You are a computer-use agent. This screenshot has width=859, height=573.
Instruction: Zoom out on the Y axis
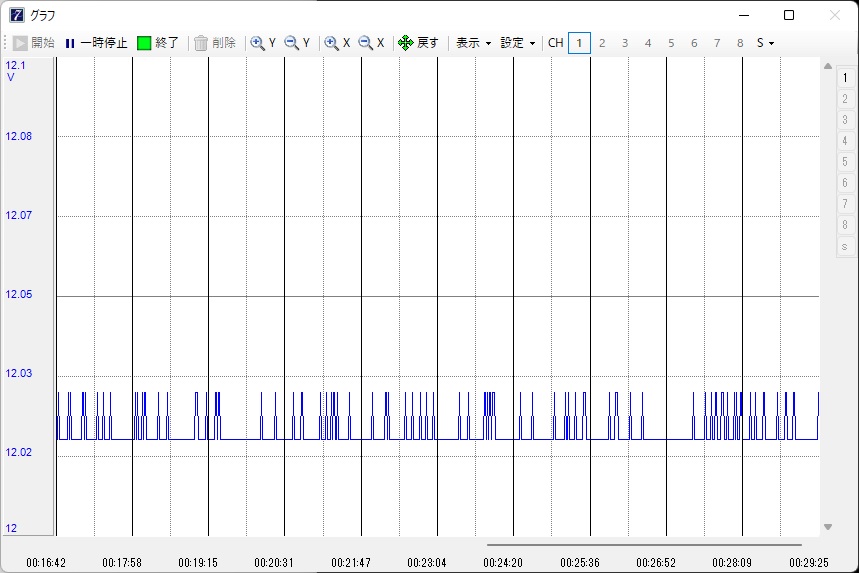(298, 43)
